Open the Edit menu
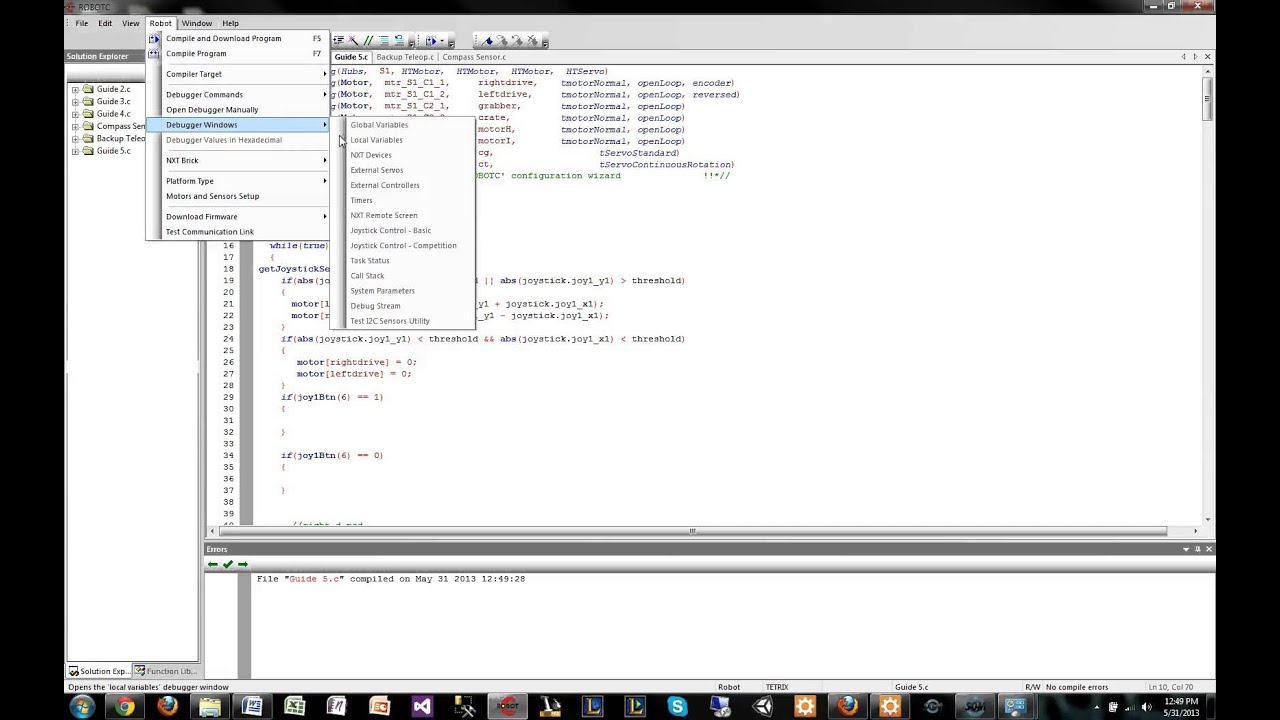1280x720 pixels. pos(105,23)
